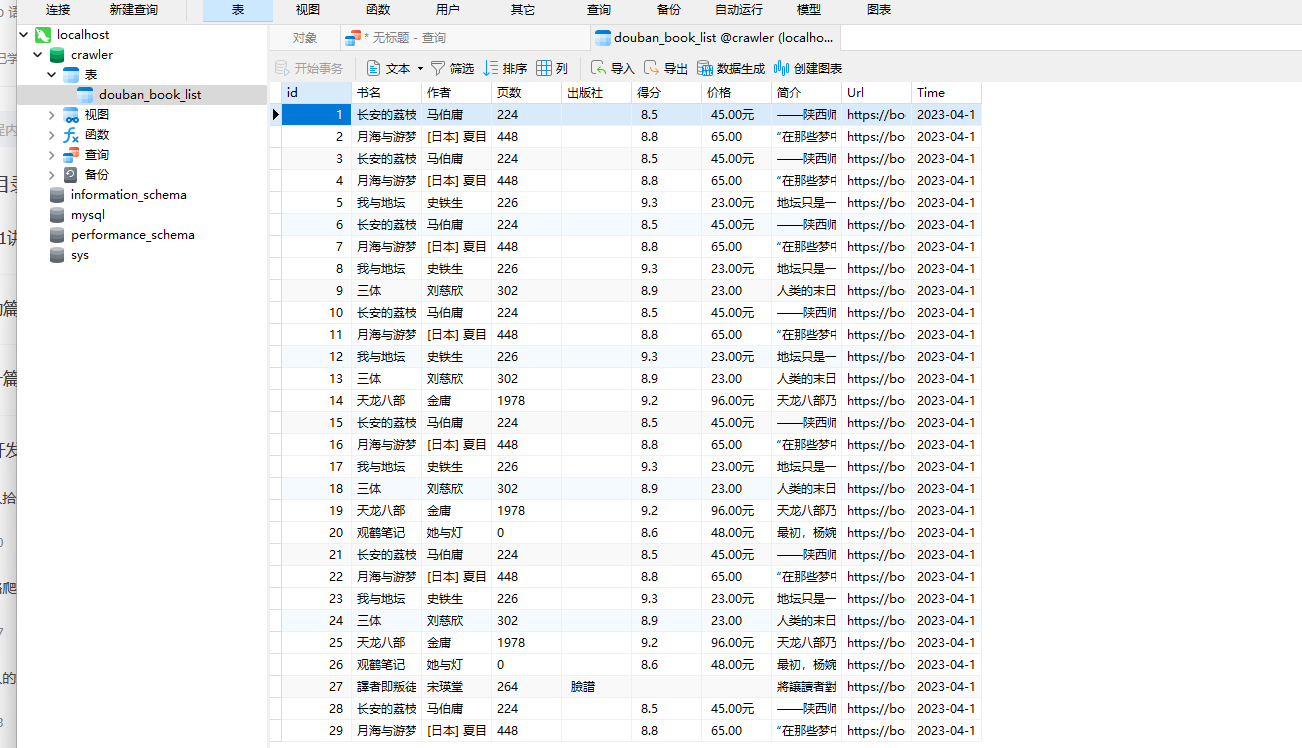Select 其它 in the top toolbar
This screenshot has width=1302, height=748.
[x=522, y=10]
